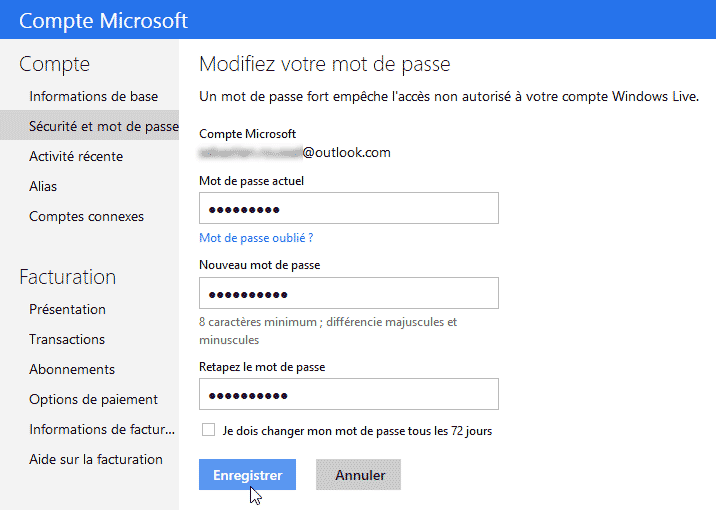Enable the 72-day password change checkbox
Viewport: 716px width, 510px height.
point(208,430)
